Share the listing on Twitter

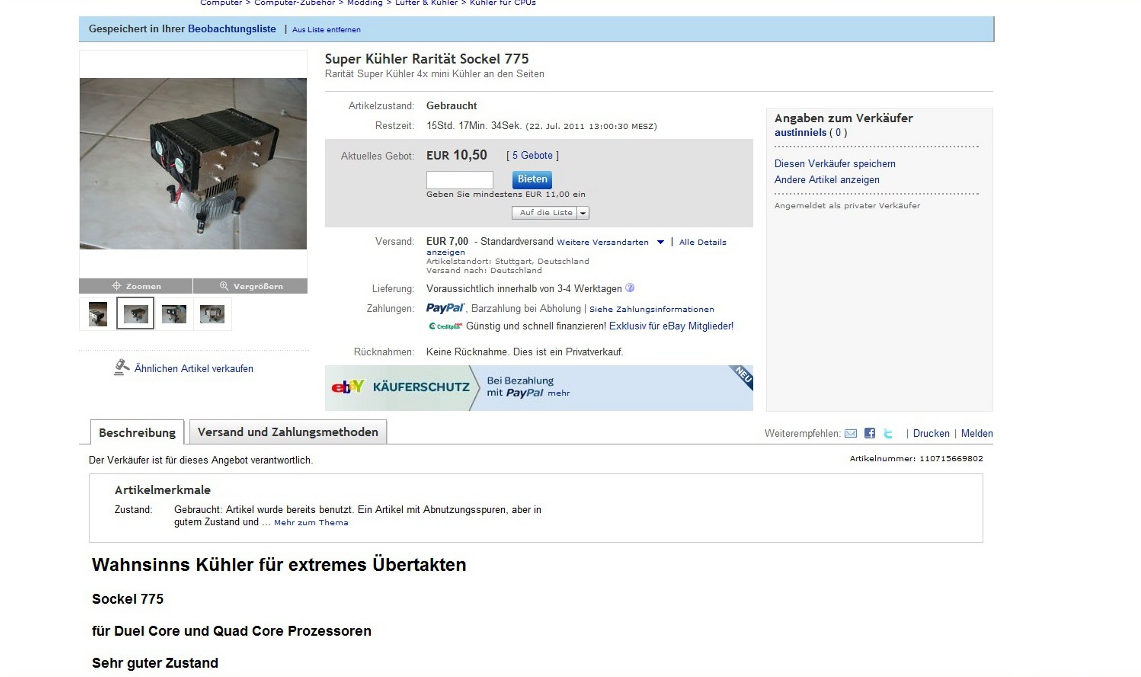click(888, 433)
